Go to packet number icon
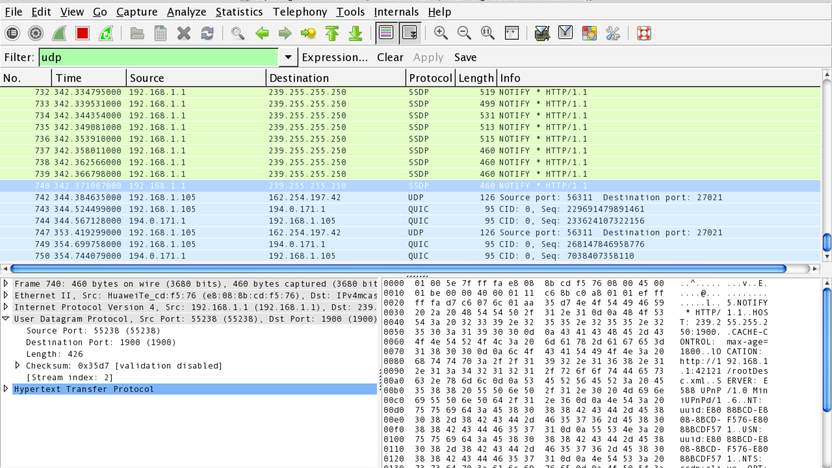 click(x=308, y=33)
